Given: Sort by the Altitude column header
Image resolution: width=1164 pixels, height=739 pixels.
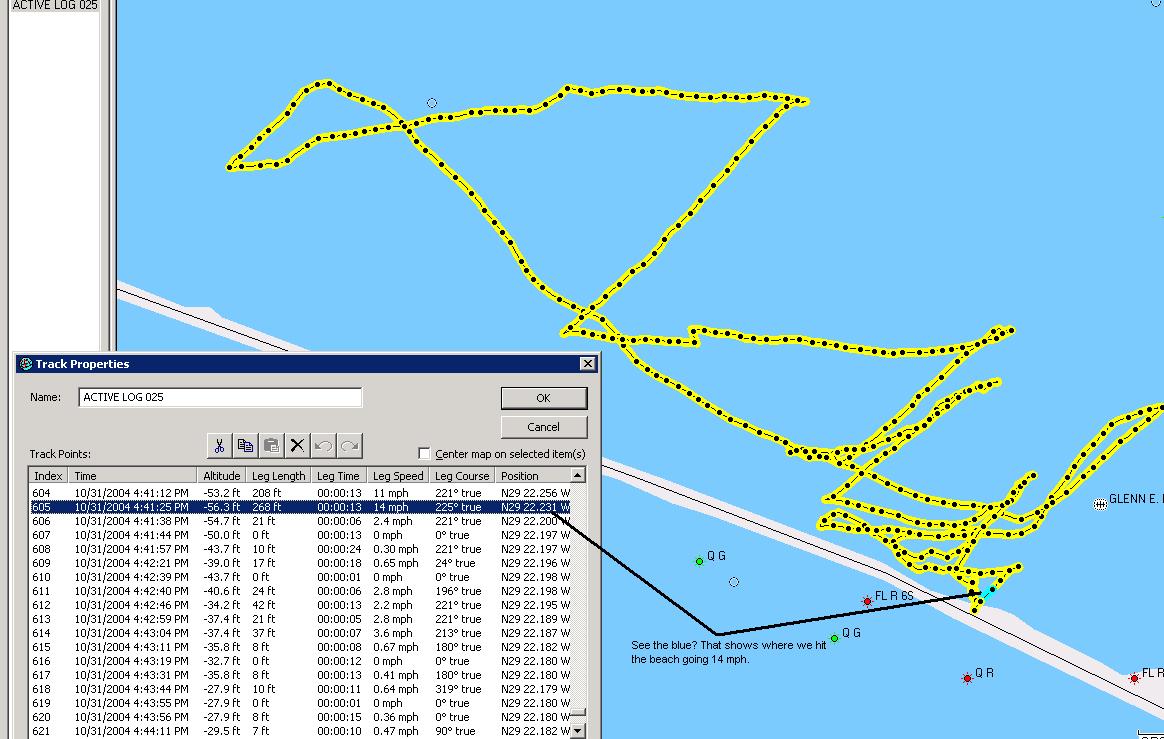Looking at the screenshot, I should pyautogui.click(x=222, y=476).
